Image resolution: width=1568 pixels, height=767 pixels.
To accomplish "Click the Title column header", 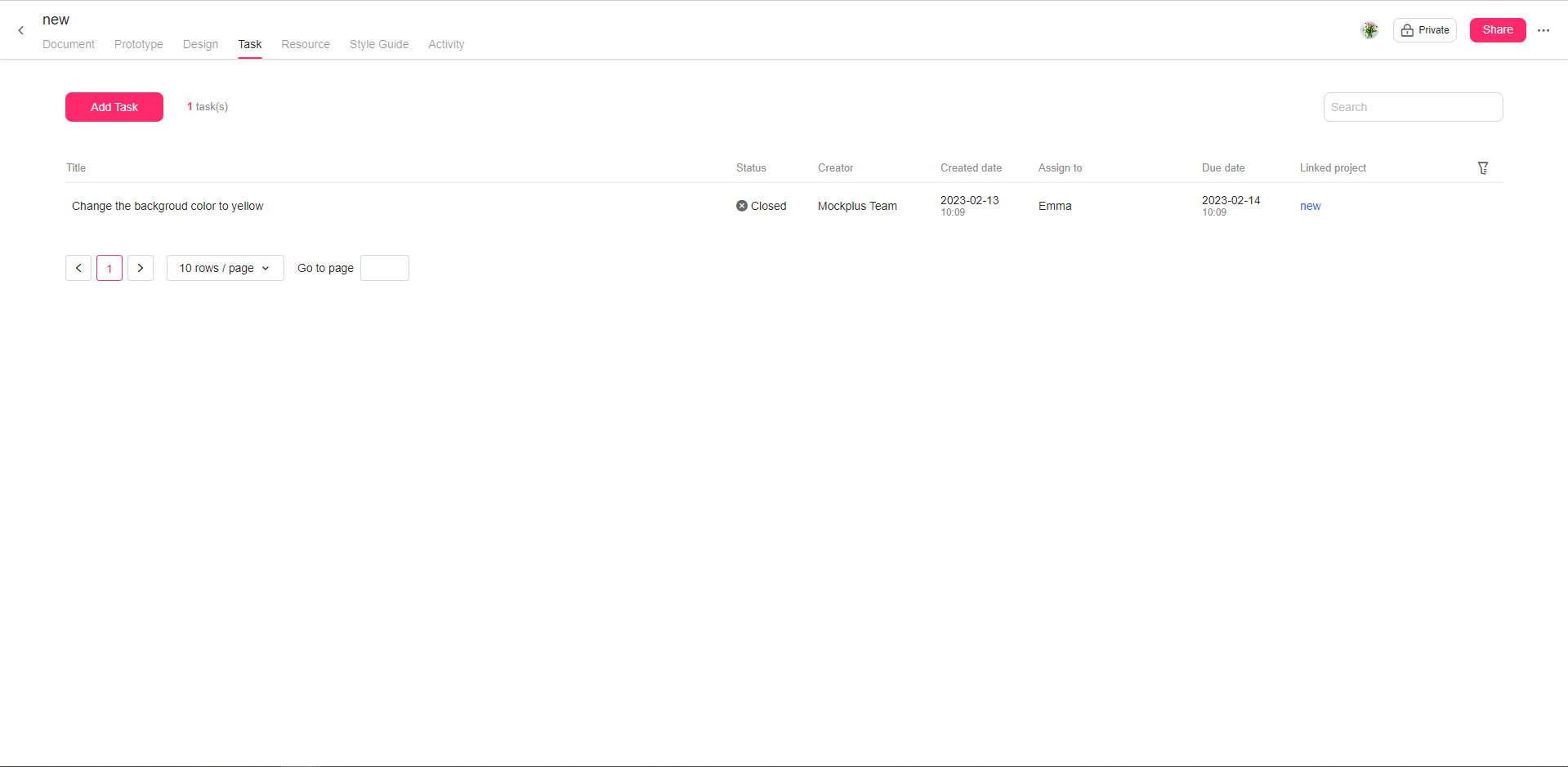I will (x=76, y=167).
